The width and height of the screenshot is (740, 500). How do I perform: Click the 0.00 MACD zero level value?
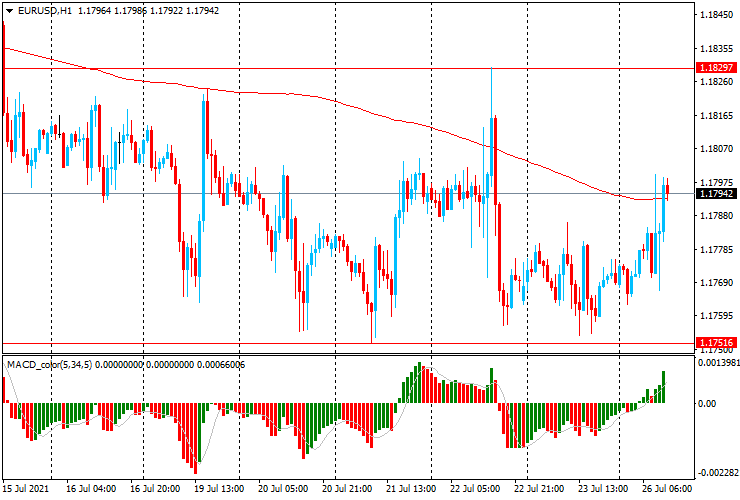(707, 404)
